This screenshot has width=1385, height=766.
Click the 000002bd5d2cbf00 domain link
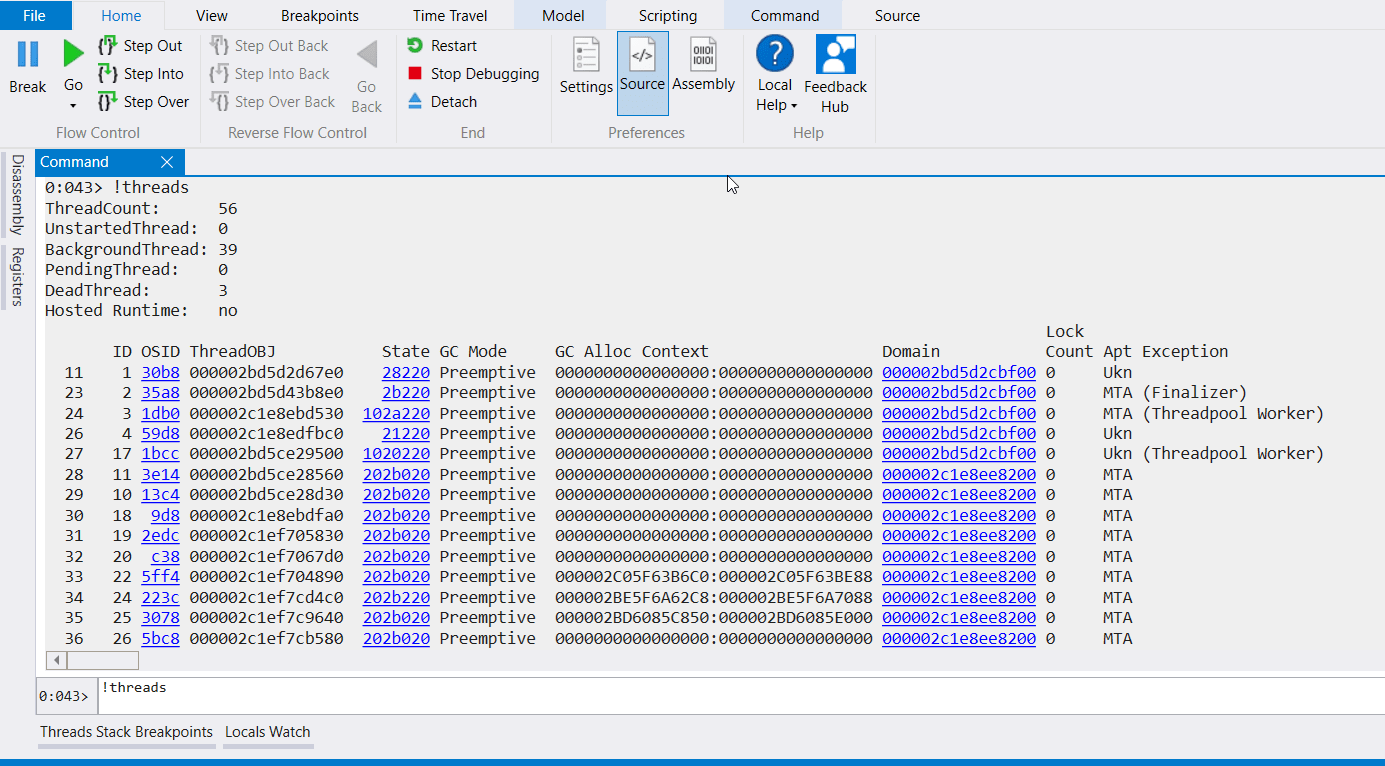[958, 371]
